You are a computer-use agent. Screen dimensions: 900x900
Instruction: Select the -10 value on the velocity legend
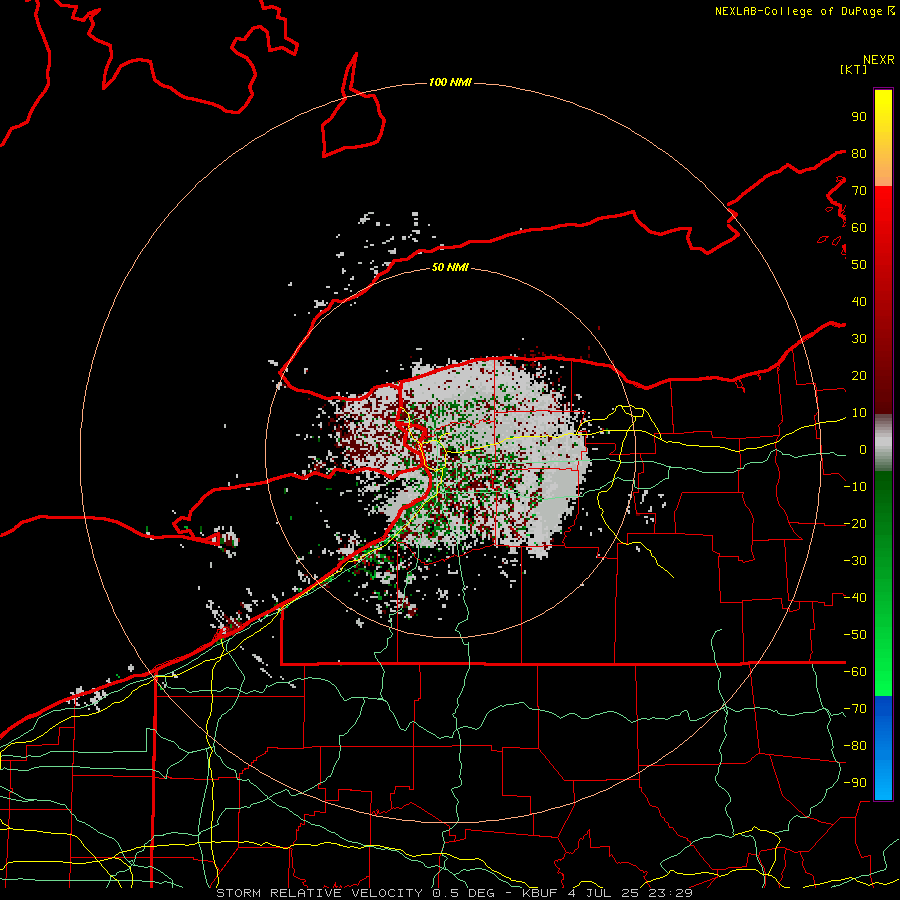tap(855, 487)
